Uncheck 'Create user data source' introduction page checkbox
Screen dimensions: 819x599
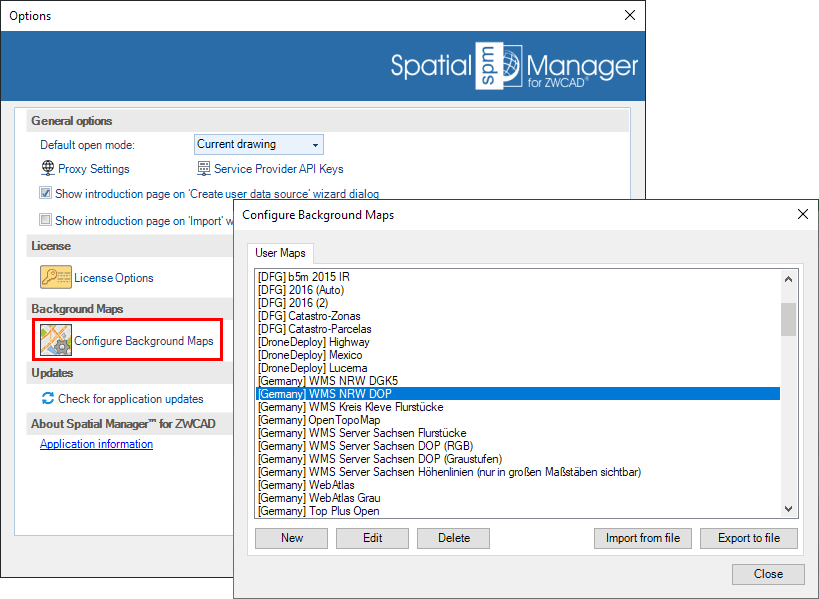46,194
